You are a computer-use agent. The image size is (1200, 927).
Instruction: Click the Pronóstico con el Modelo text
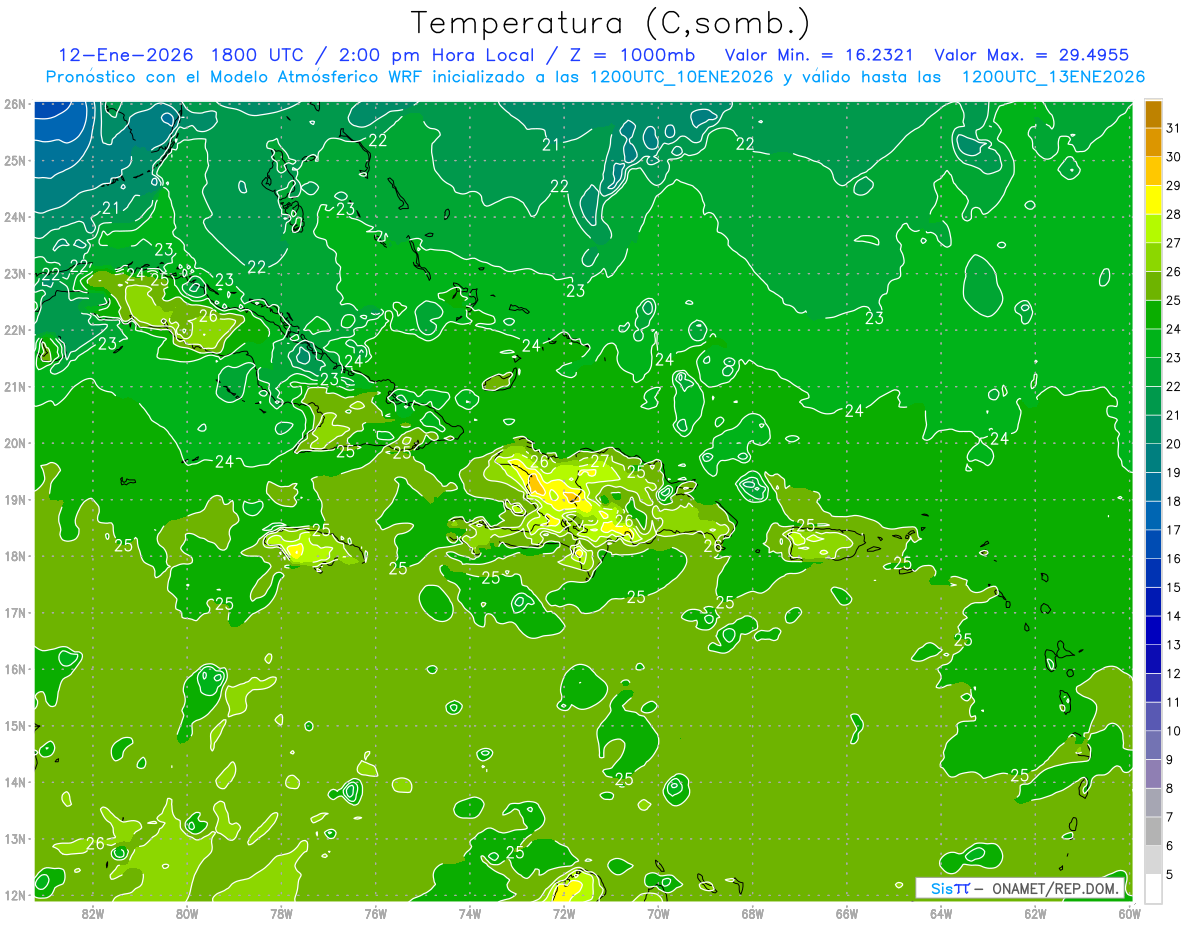pos(158,77)
